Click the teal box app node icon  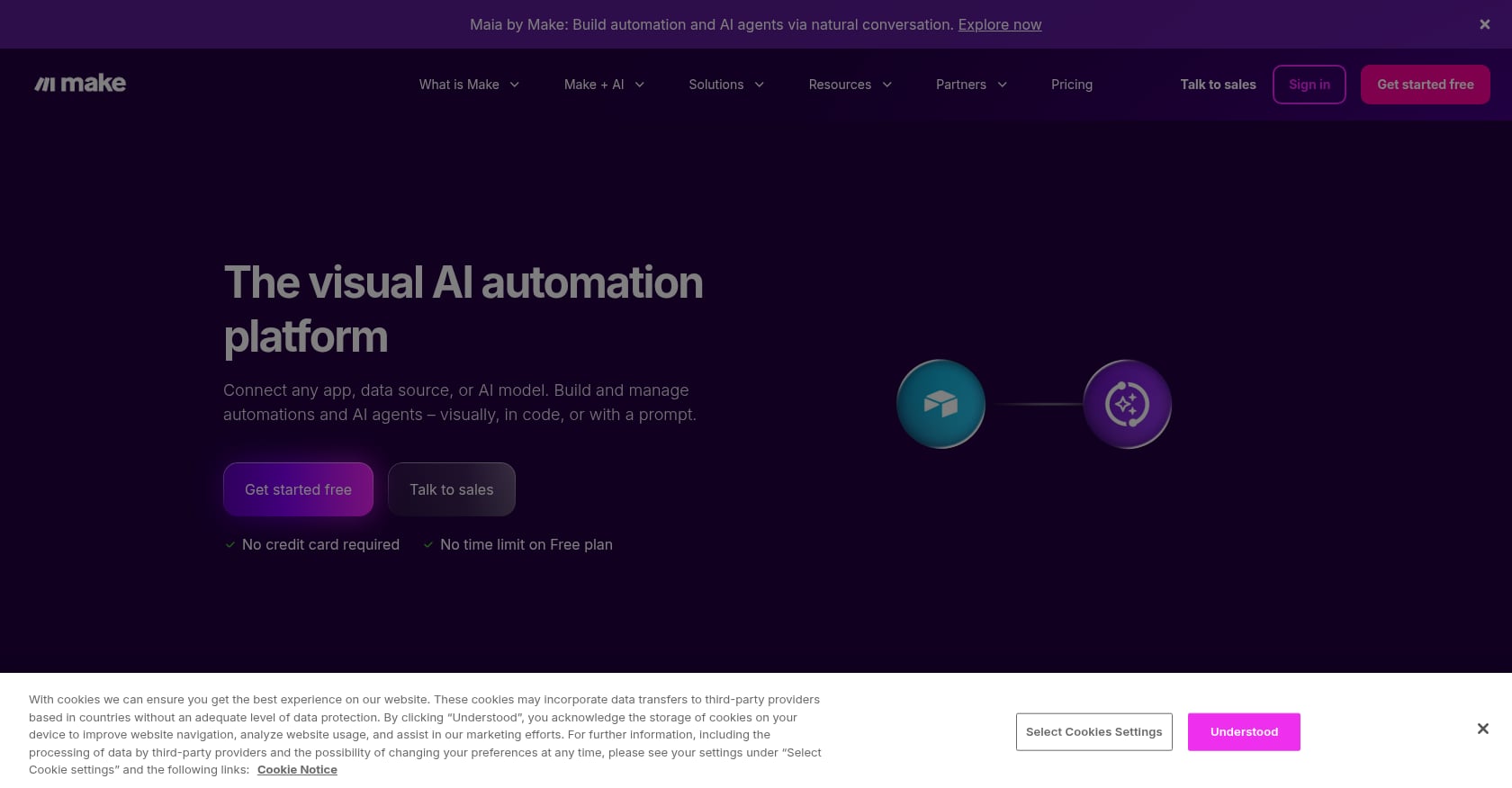pos(940,404)
